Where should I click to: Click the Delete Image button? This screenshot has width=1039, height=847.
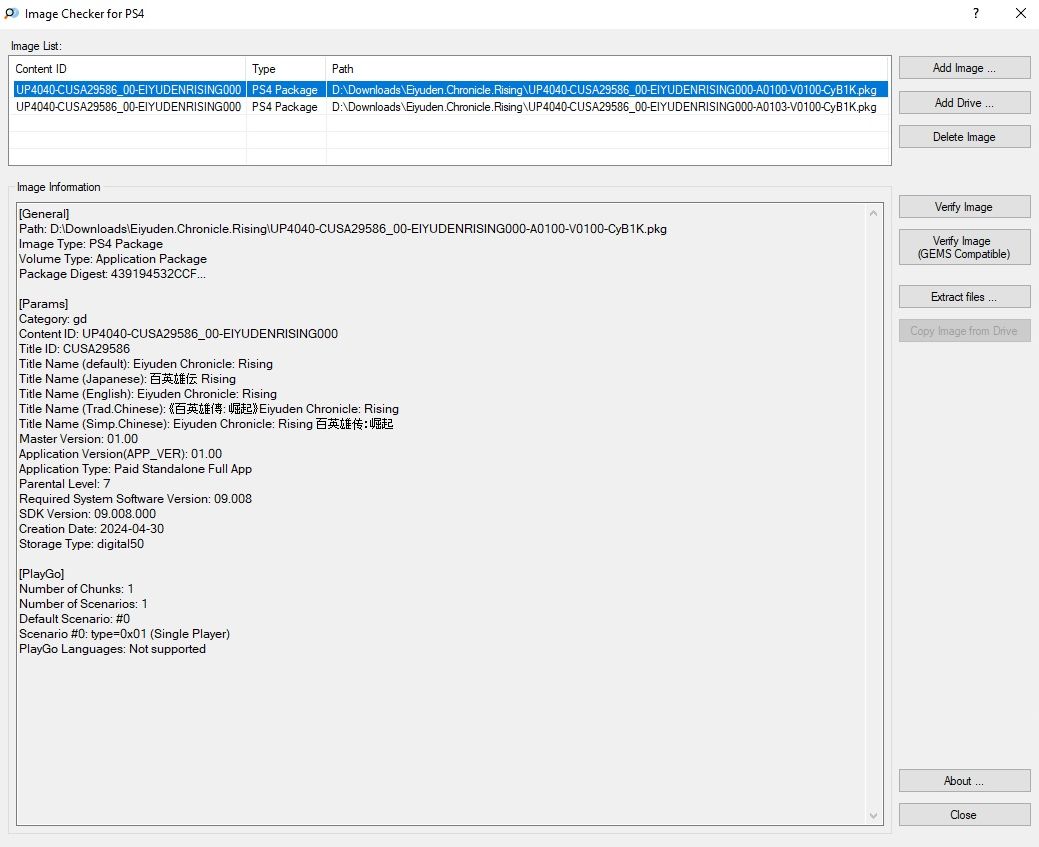coord(964,137)
